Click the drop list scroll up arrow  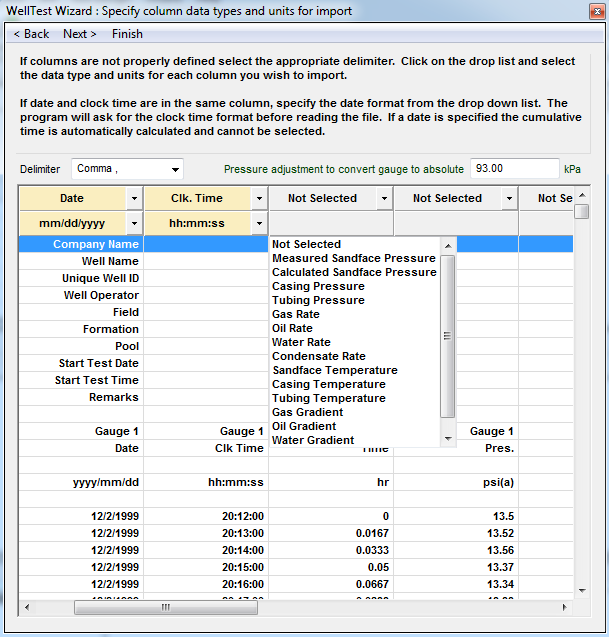(x=448, y=246)
